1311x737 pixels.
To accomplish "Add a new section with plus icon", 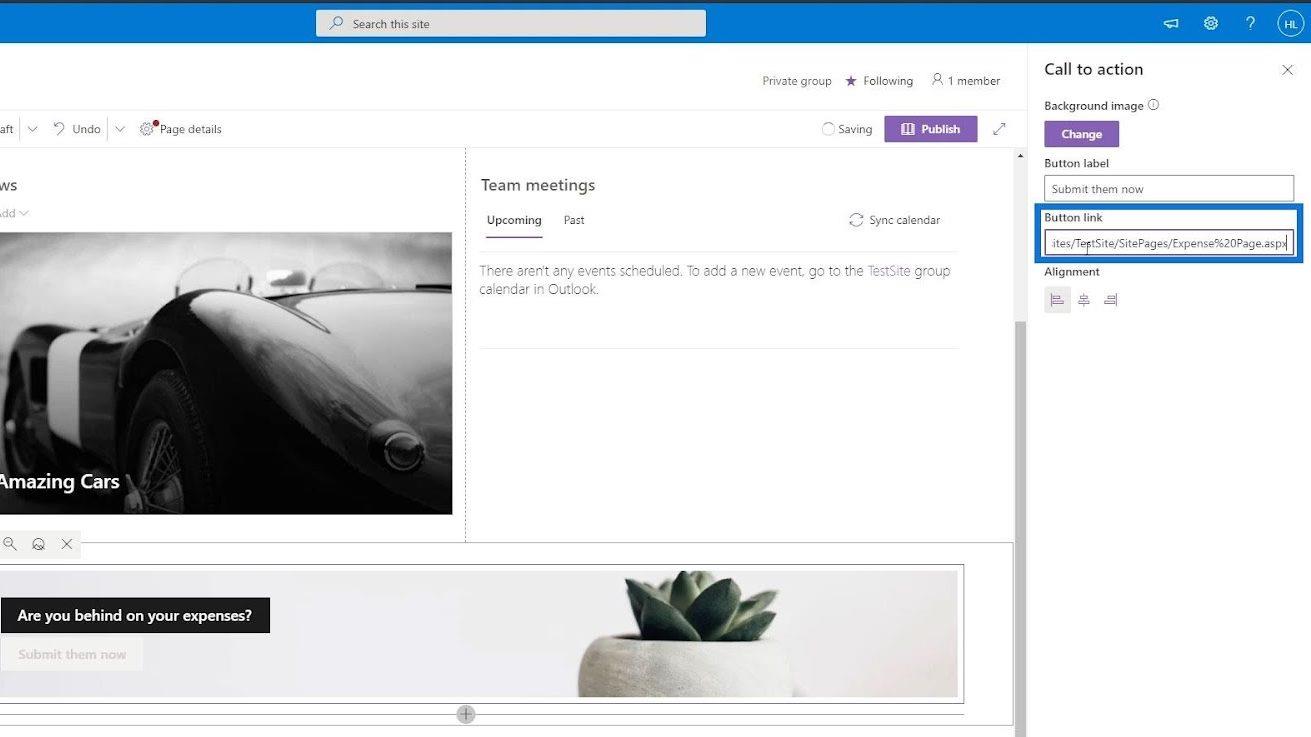I will [466, 714].
